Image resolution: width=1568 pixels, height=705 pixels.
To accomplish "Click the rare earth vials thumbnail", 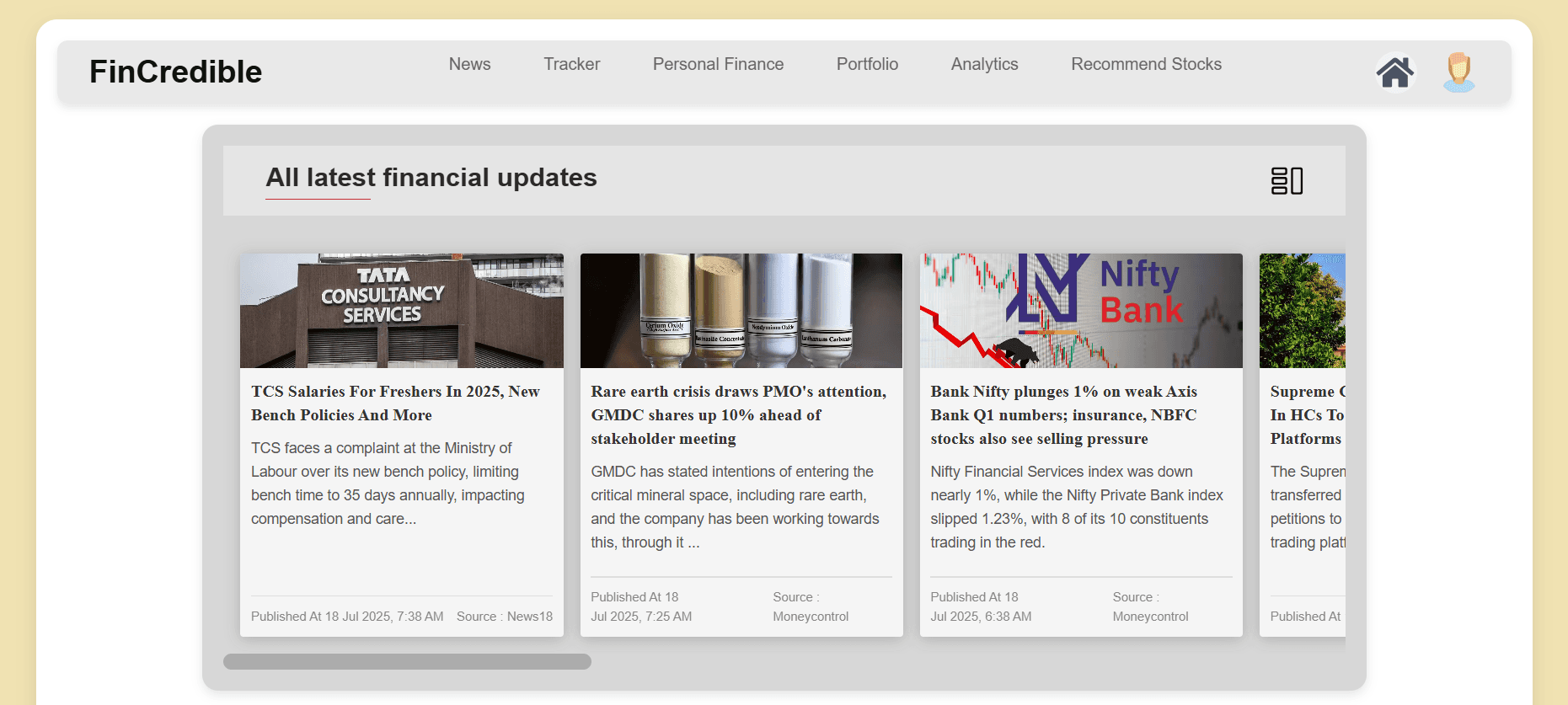I will [741, 311].
